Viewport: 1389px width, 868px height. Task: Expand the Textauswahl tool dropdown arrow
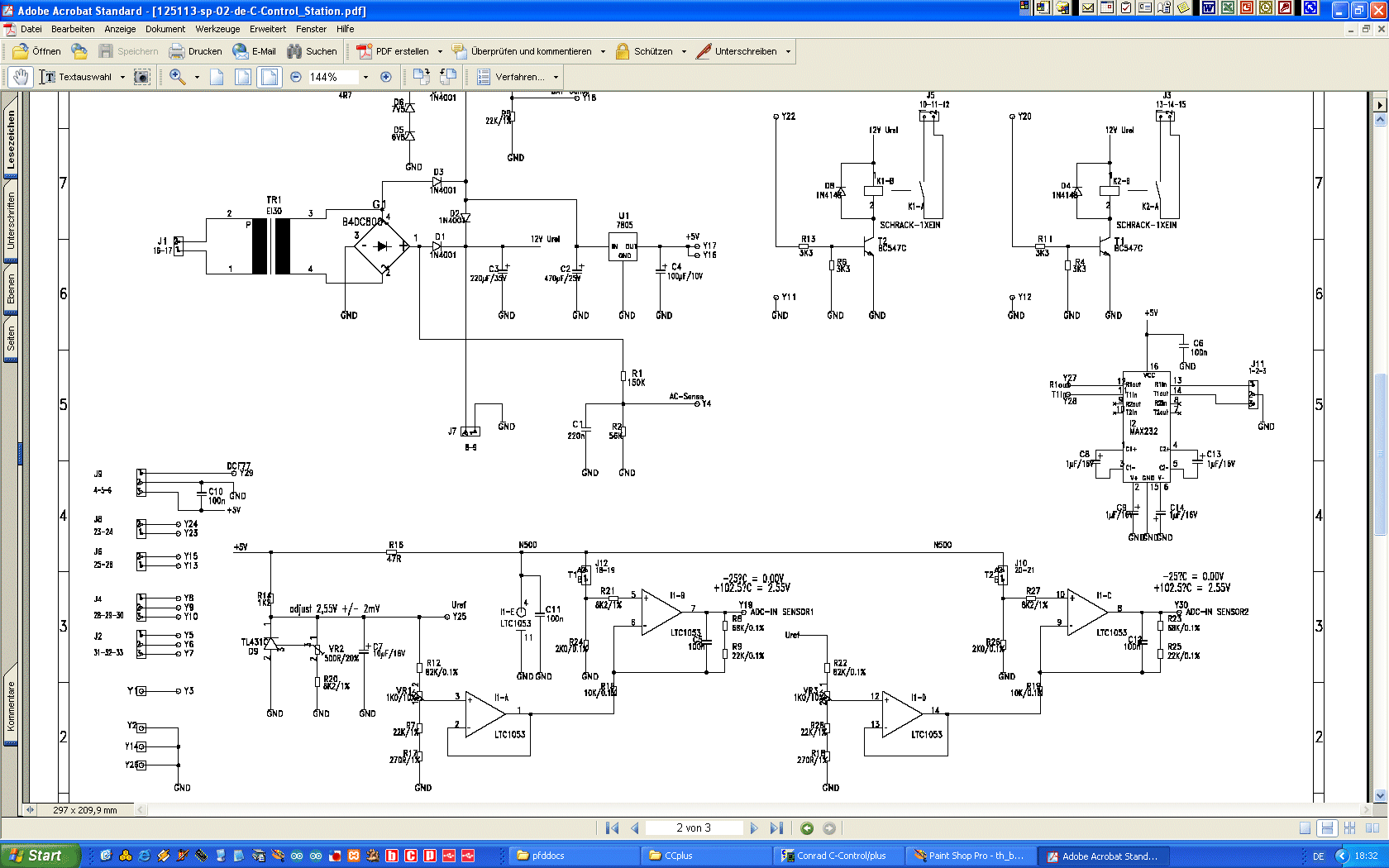122,77
